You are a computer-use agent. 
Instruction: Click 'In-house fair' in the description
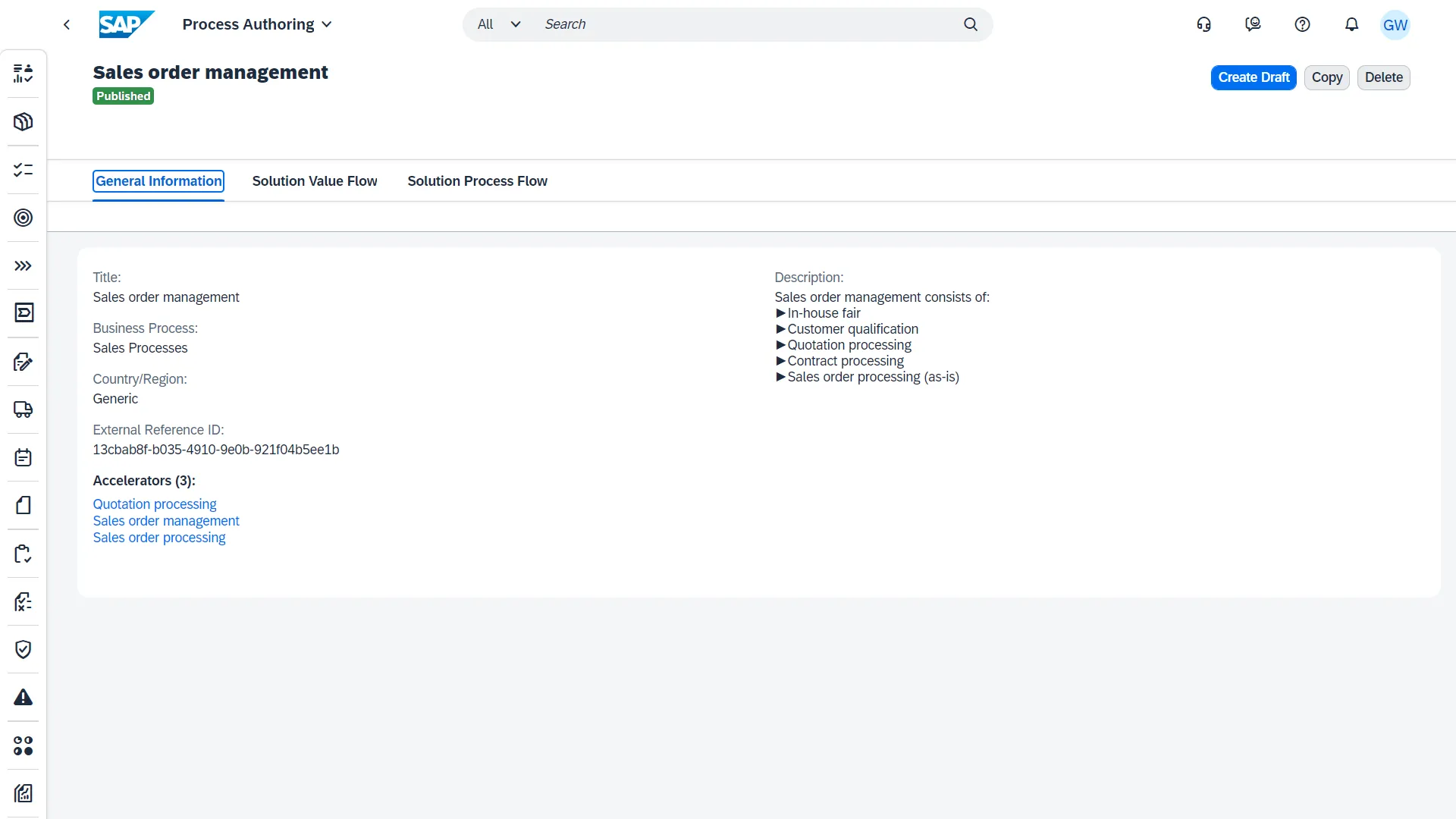pyautogui.click(x=824, y=313)
